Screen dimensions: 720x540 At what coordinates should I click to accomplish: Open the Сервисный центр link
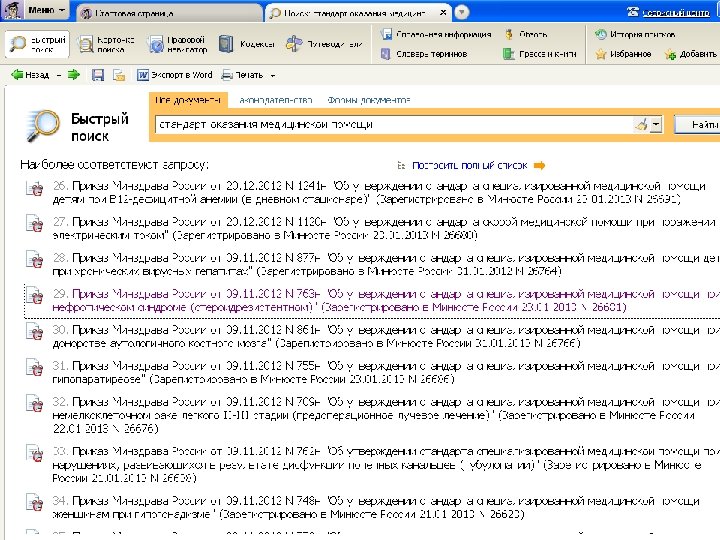669,12
